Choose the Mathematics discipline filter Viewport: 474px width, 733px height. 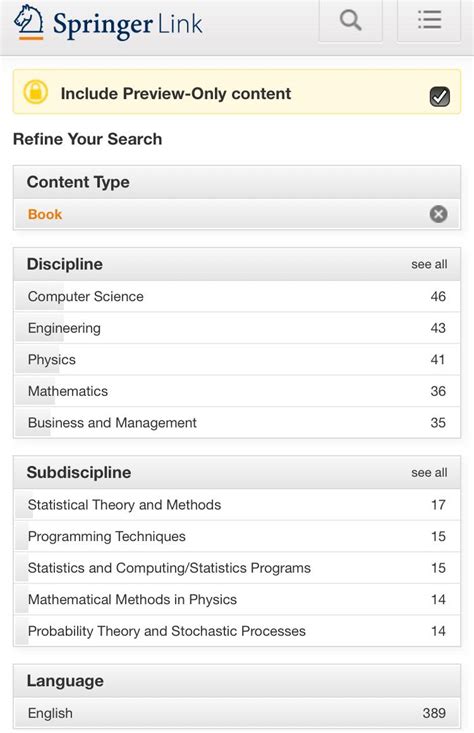(237, 391)
